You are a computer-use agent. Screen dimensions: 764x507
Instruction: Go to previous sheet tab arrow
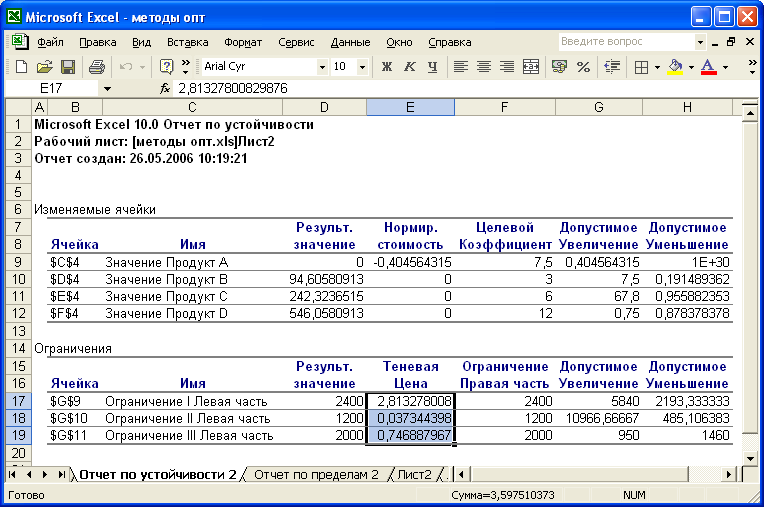coord(29,474)
